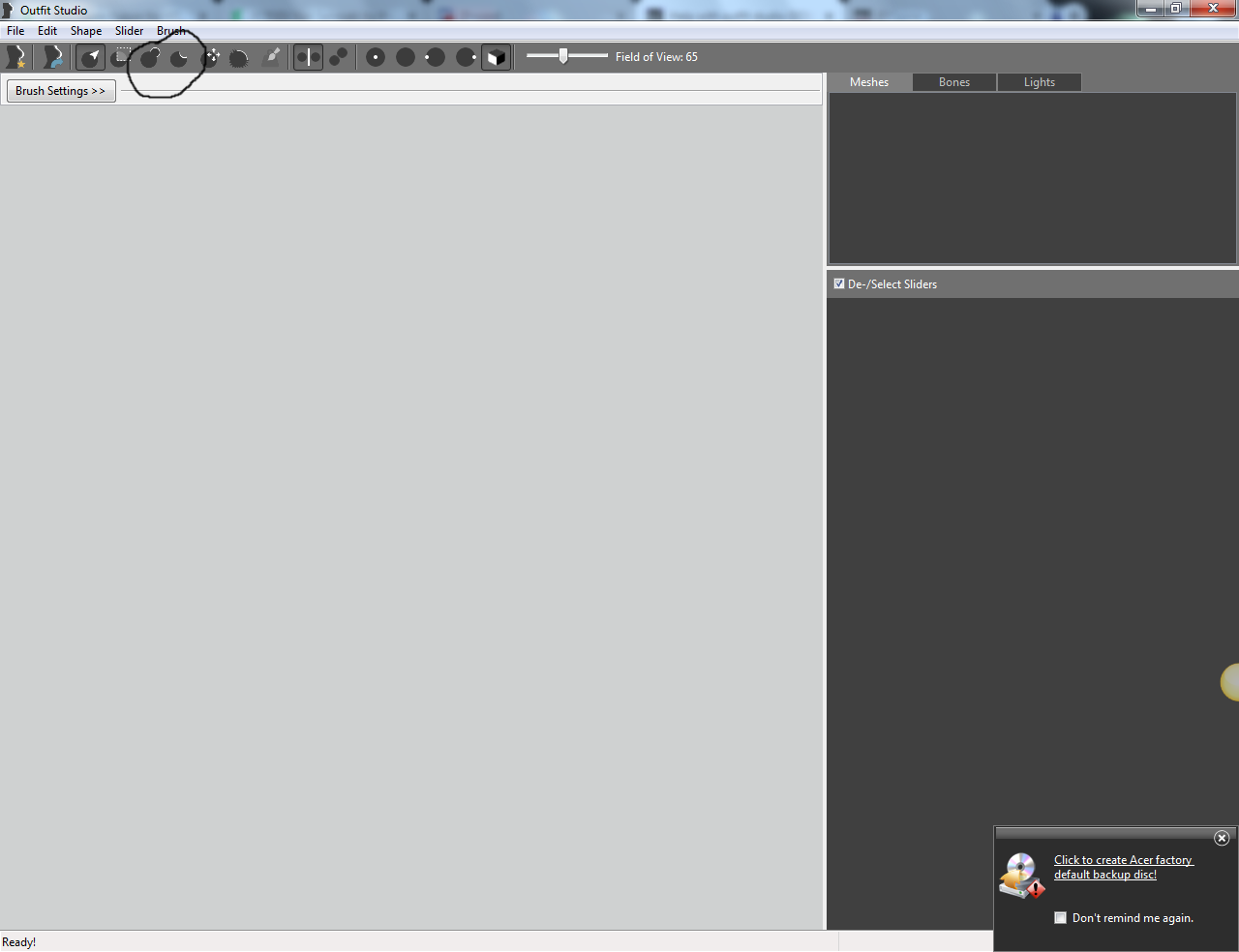This screenshot has height=952, width=1239.
Task: Click the Field of View: 65 label
Action: pos(656,57)
